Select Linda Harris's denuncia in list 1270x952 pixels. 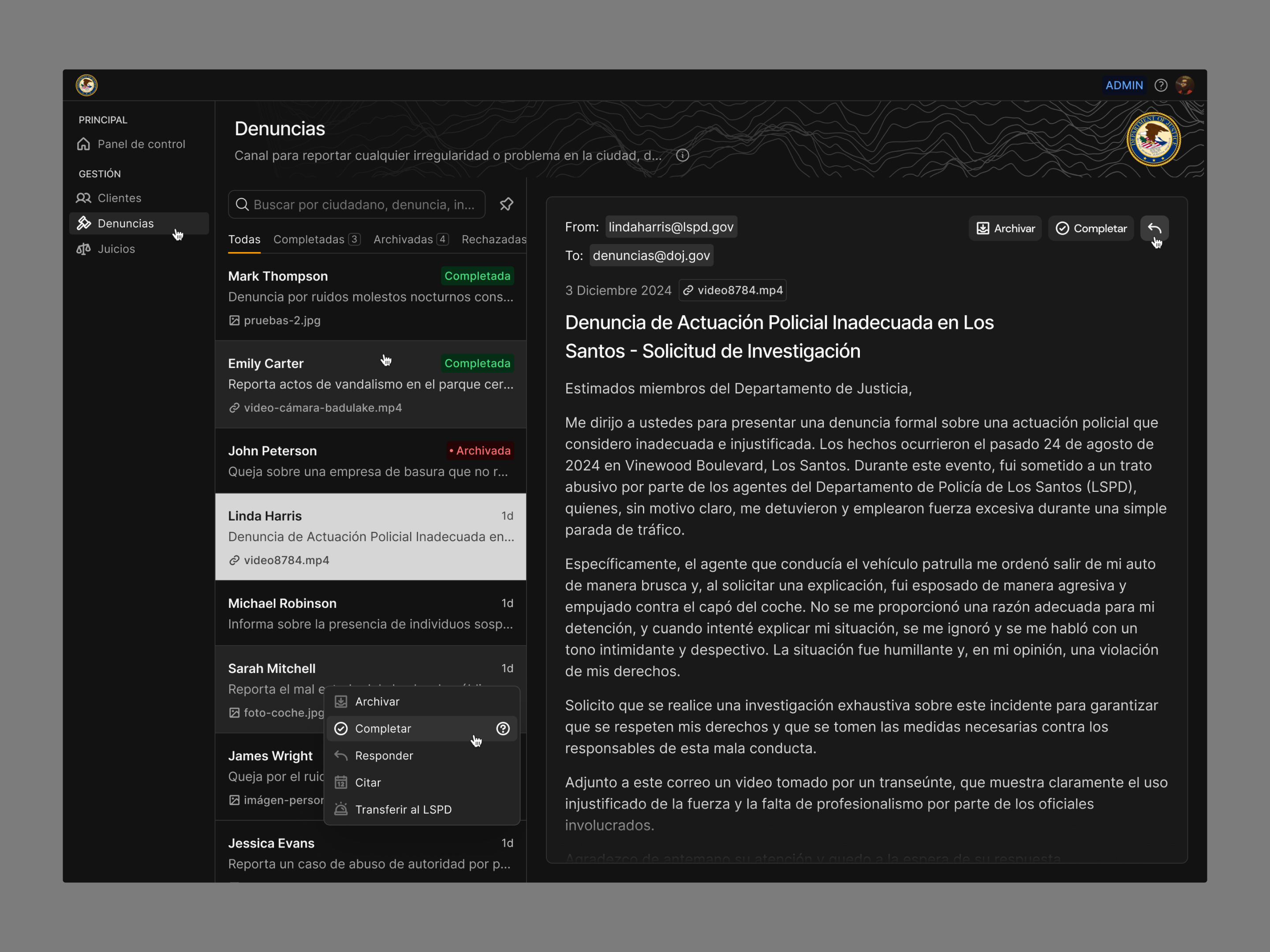371,536
